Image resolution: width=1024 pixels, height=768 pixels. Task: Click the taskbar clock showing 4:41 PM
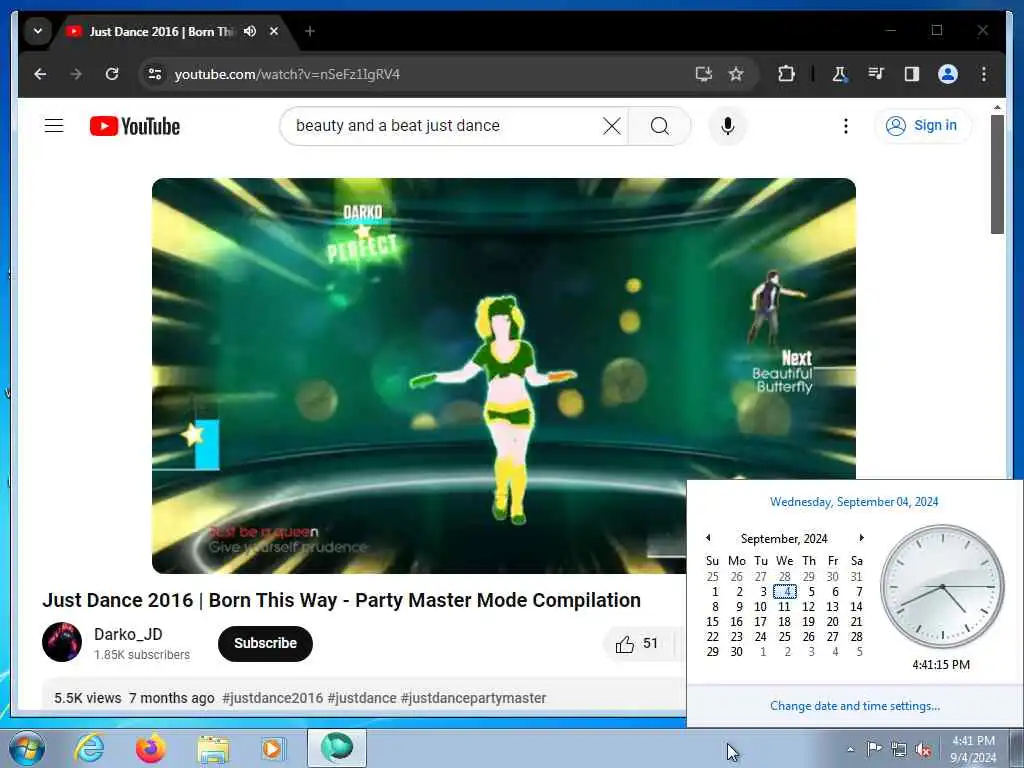point(973,749)
